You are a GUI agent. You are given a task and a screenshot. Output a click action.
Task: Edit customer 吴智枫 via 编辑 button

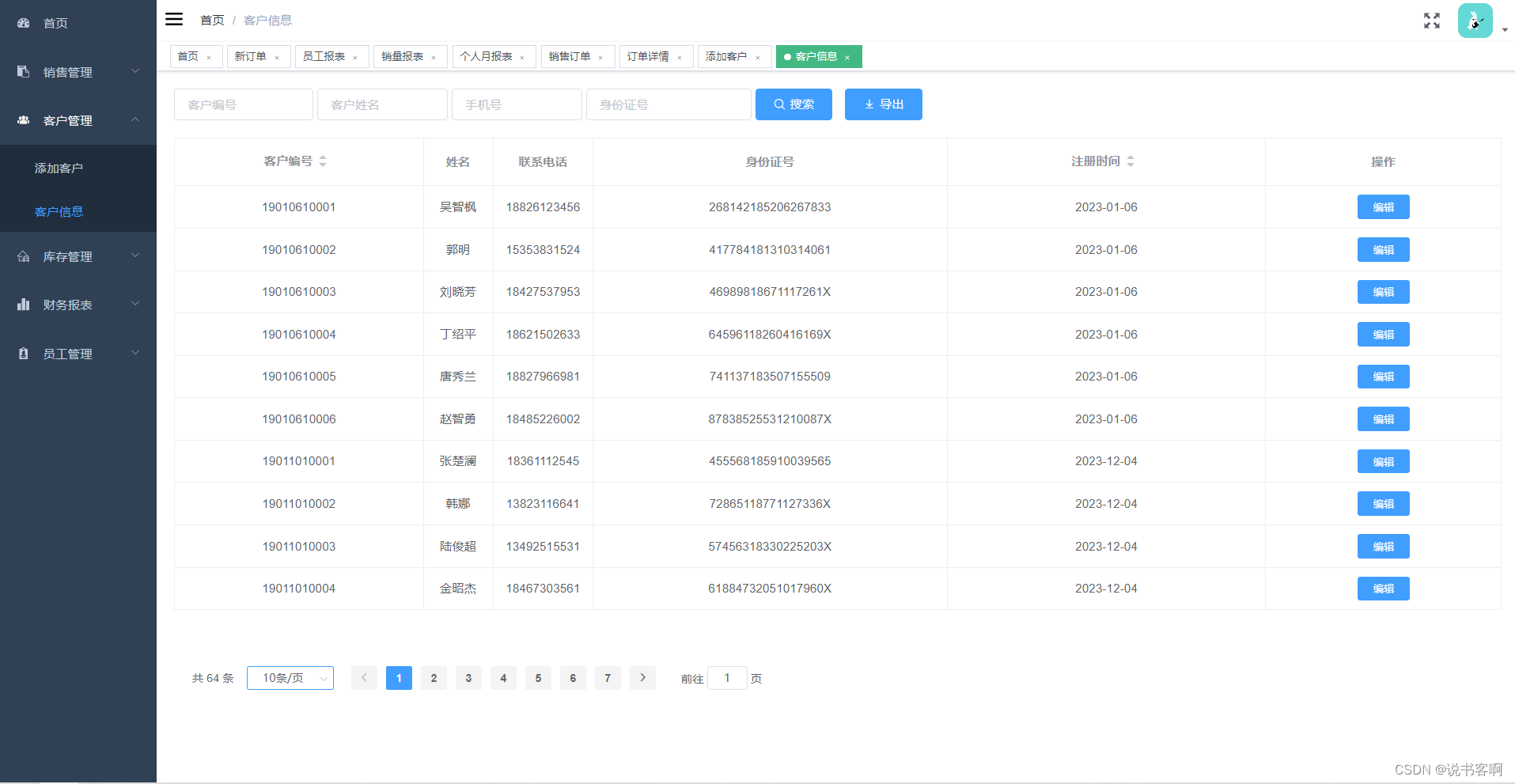(1384, 207)
